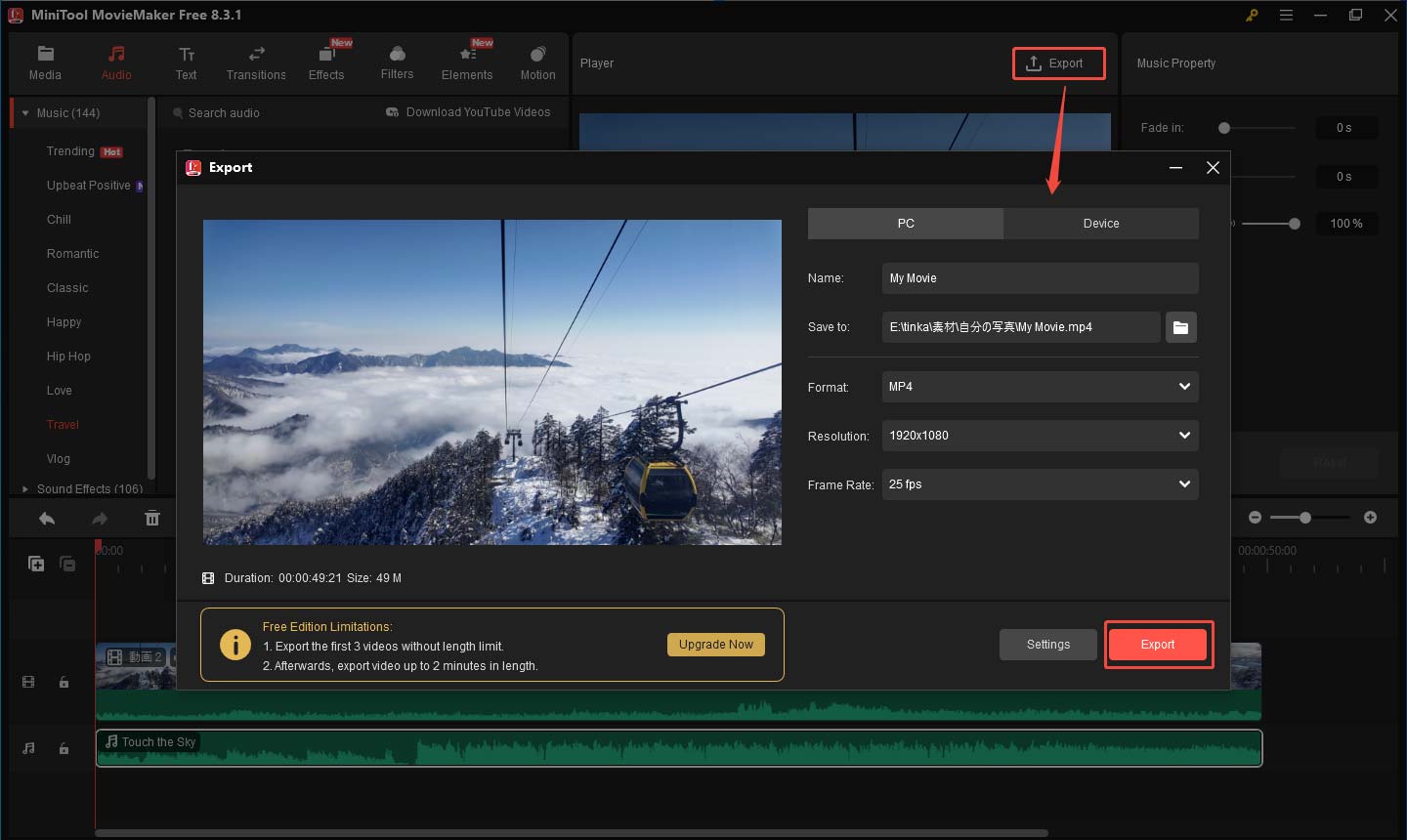
Task: Click the remove track icon
Action: pyautogui.click(x=67, y=564)
